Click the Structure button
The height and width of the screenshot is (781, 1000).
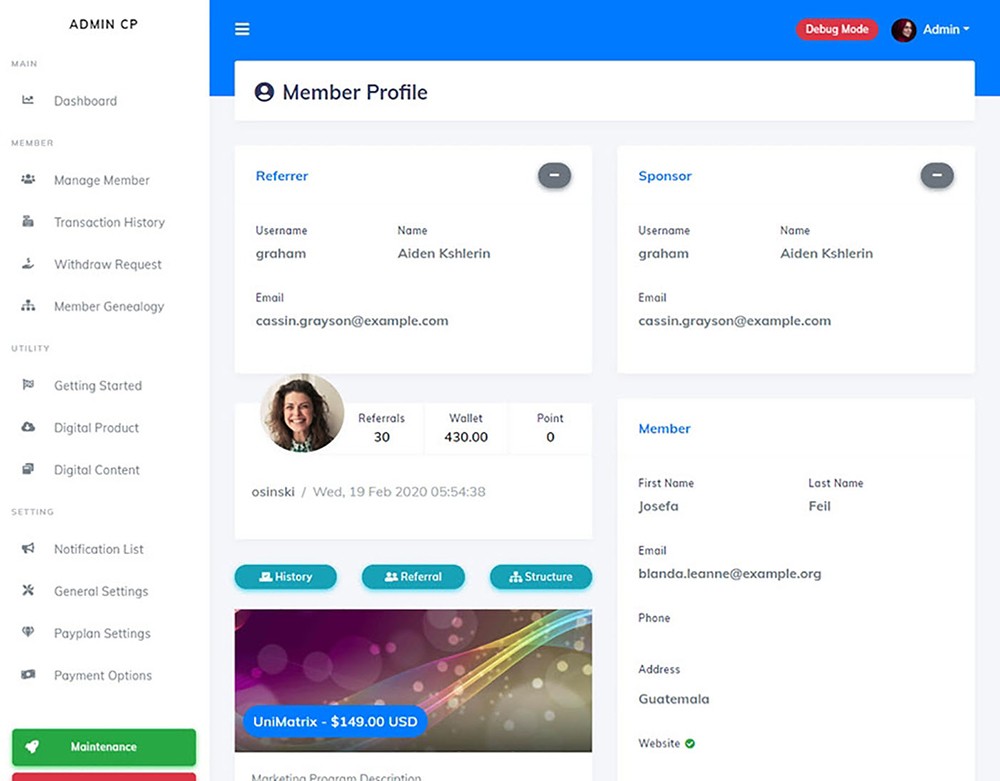(x=540, y=577)
